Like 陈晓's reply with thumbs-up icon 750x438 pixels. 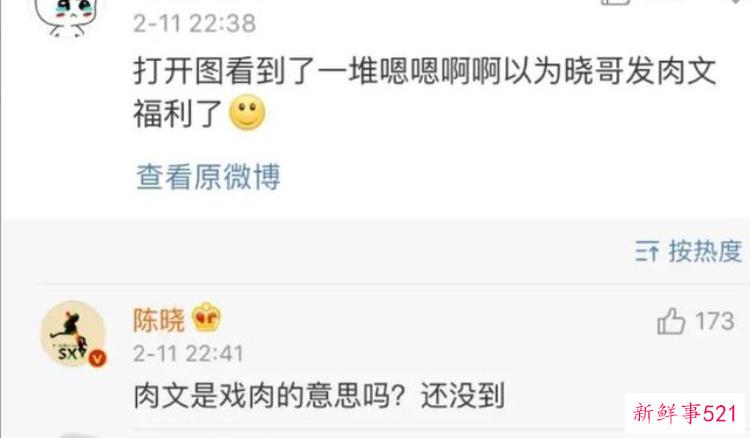(x=671, y=320)
